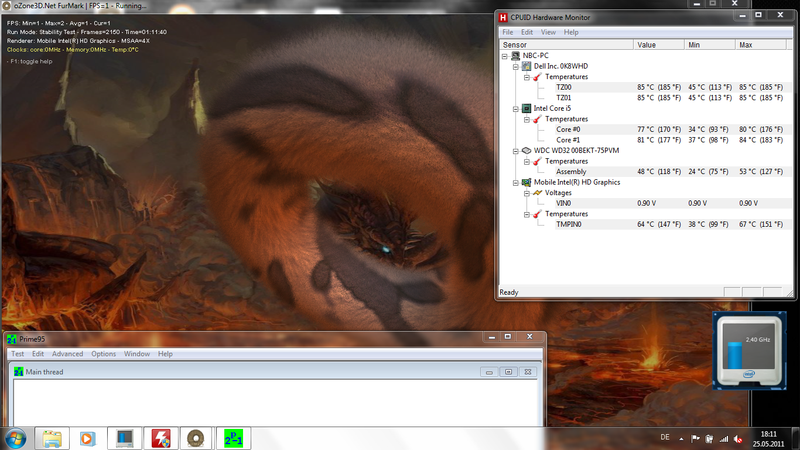Image resolution: width=800 pixels, height=450 pixels.
Task: Open Edit menu in Hardware Monitor
Action: click(527, 32)
